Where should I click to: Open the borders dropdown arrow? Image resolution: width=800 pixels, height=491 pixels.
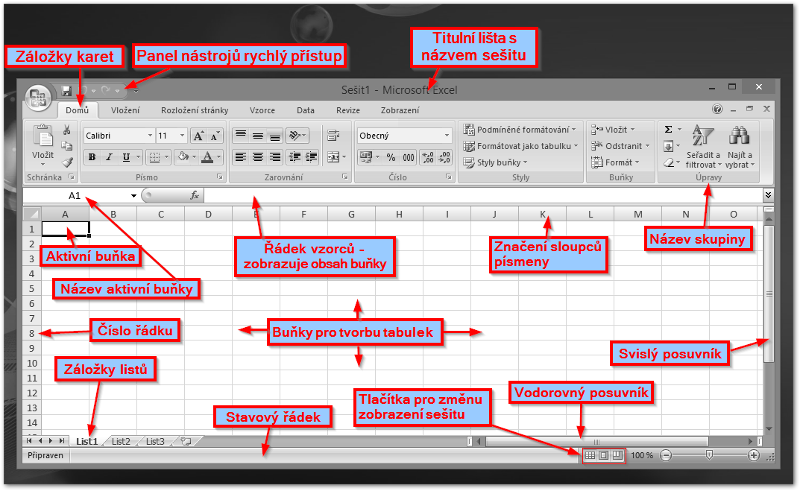tap(166, 157)
